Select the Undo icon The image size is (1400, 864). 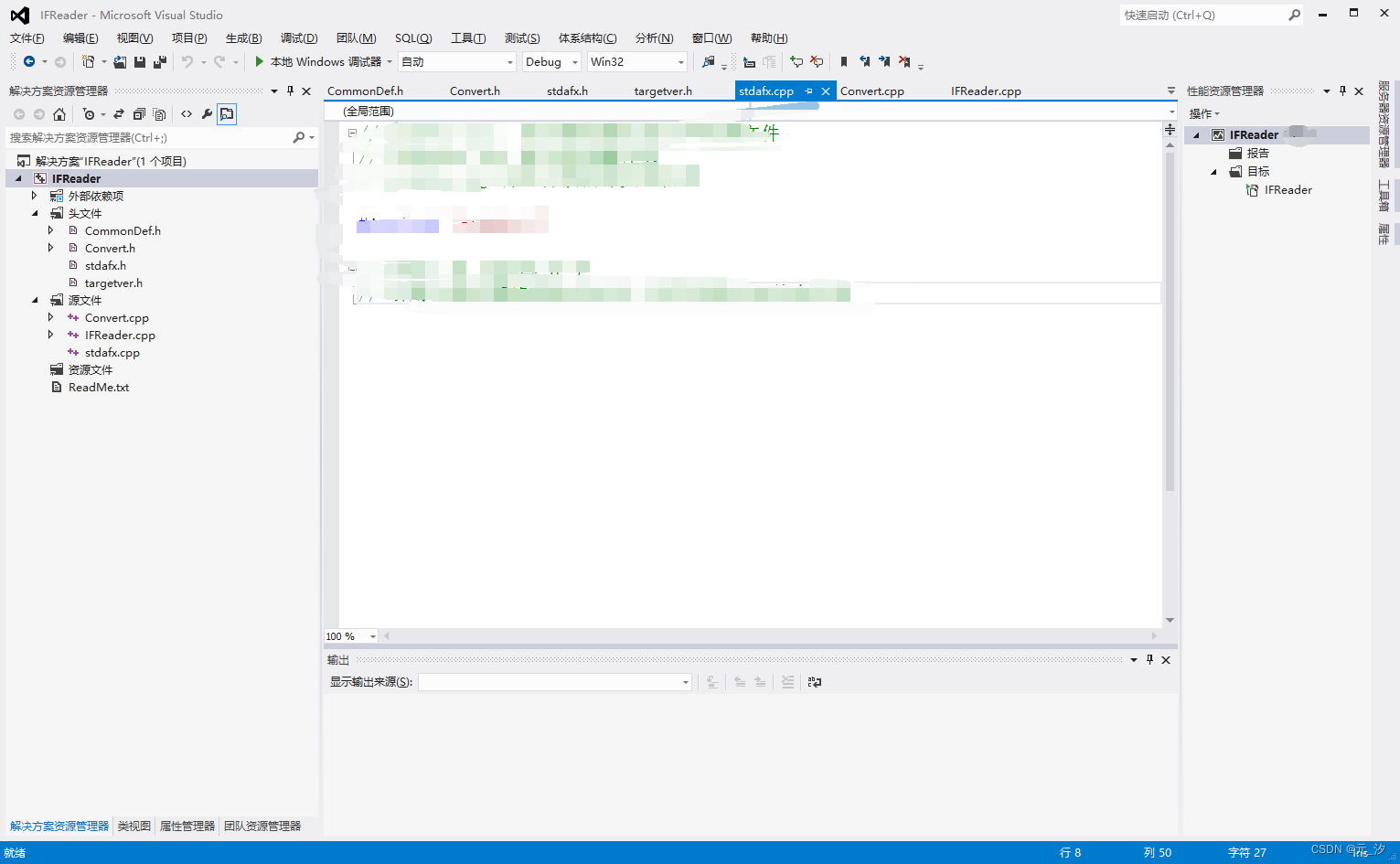click(x=187, y=61)
